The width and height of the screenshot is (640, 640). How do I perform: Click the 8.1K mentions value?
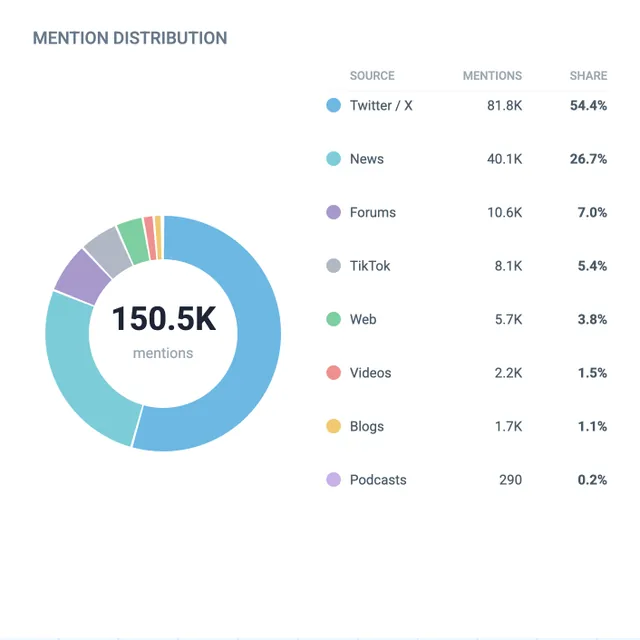(x=508, y=266)
